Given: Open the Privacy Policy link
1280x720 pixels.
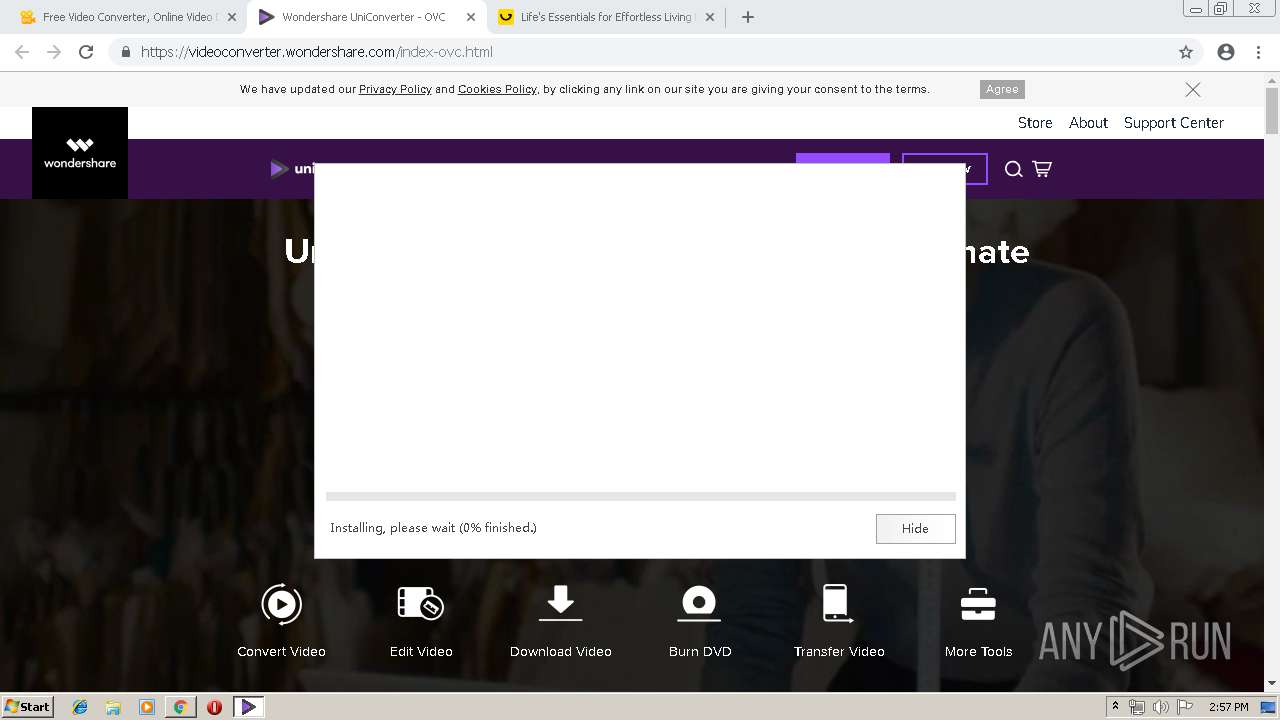Looking at the screenshot, I should point(395,89).
